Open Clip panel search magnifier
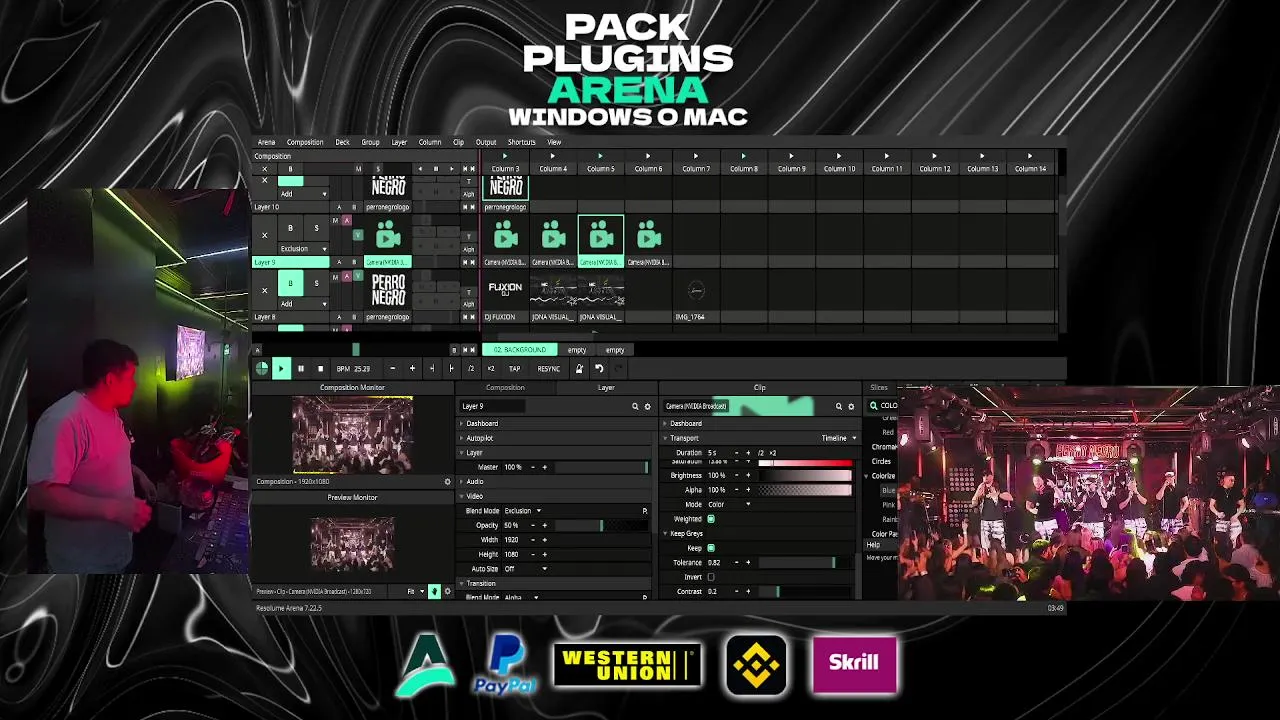 click(x=839, y=406)
